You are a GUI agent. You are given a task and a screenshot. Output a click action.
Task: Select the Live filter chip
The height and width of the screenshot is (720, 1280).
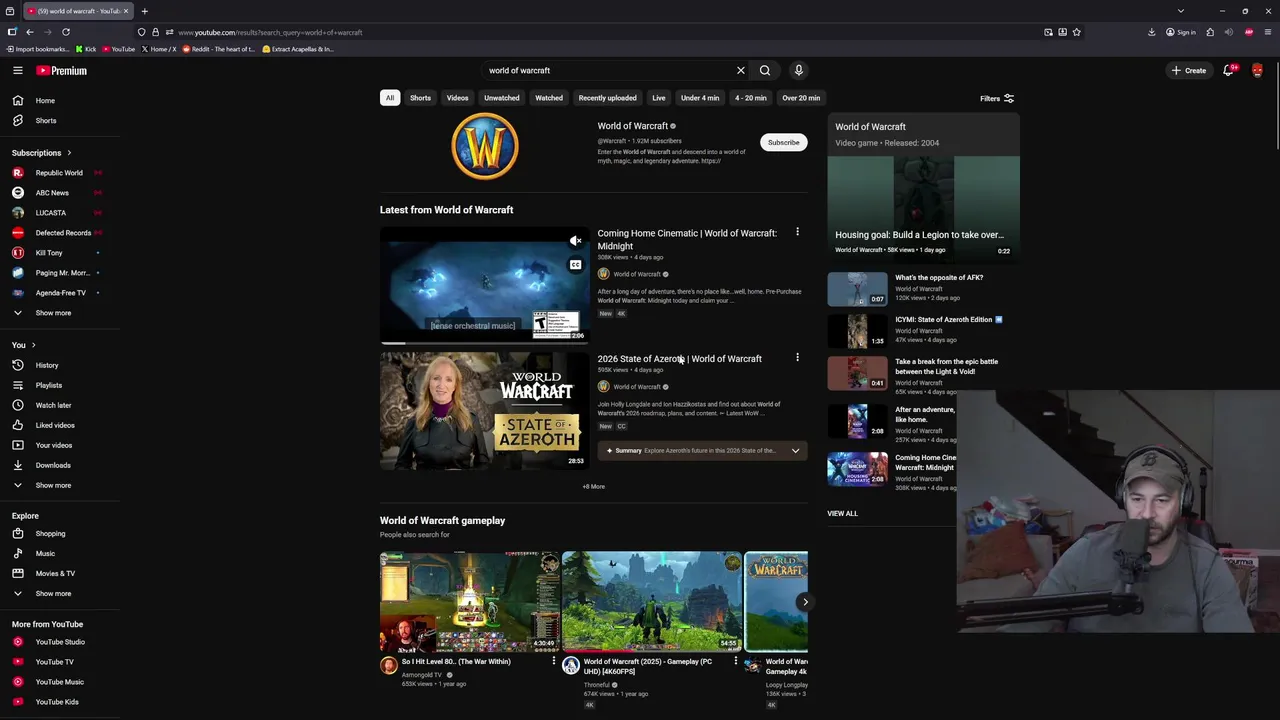click(659, 98)
